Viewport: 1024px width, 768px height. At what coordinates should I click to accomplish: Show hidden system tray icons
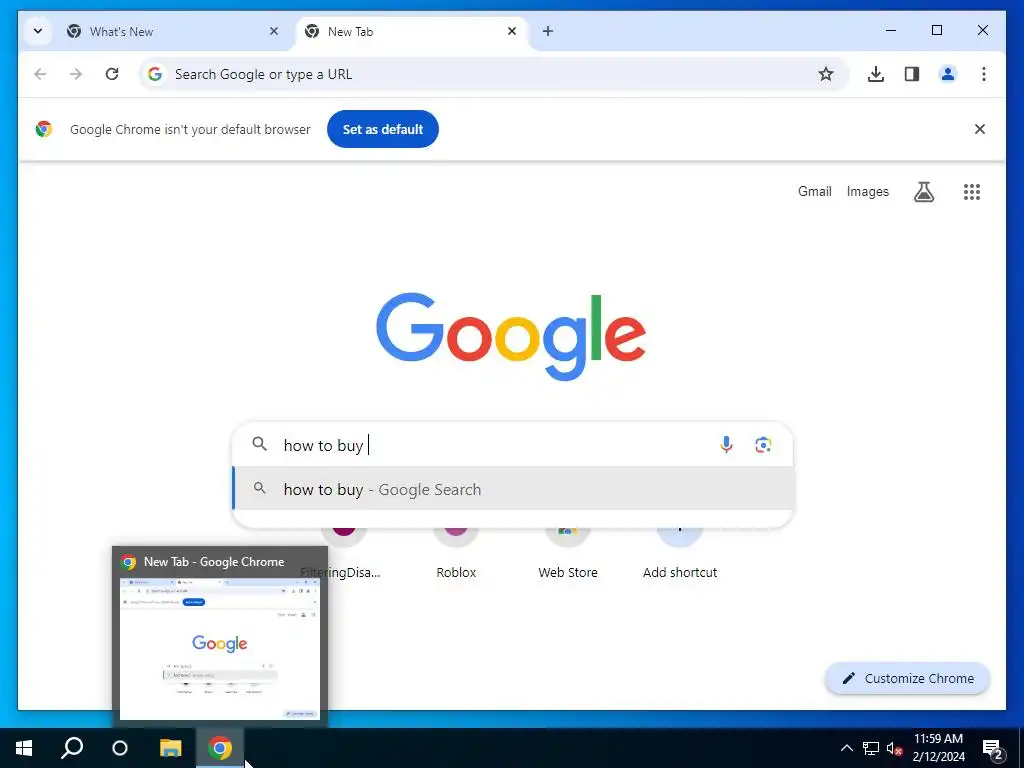coord(846,748)
